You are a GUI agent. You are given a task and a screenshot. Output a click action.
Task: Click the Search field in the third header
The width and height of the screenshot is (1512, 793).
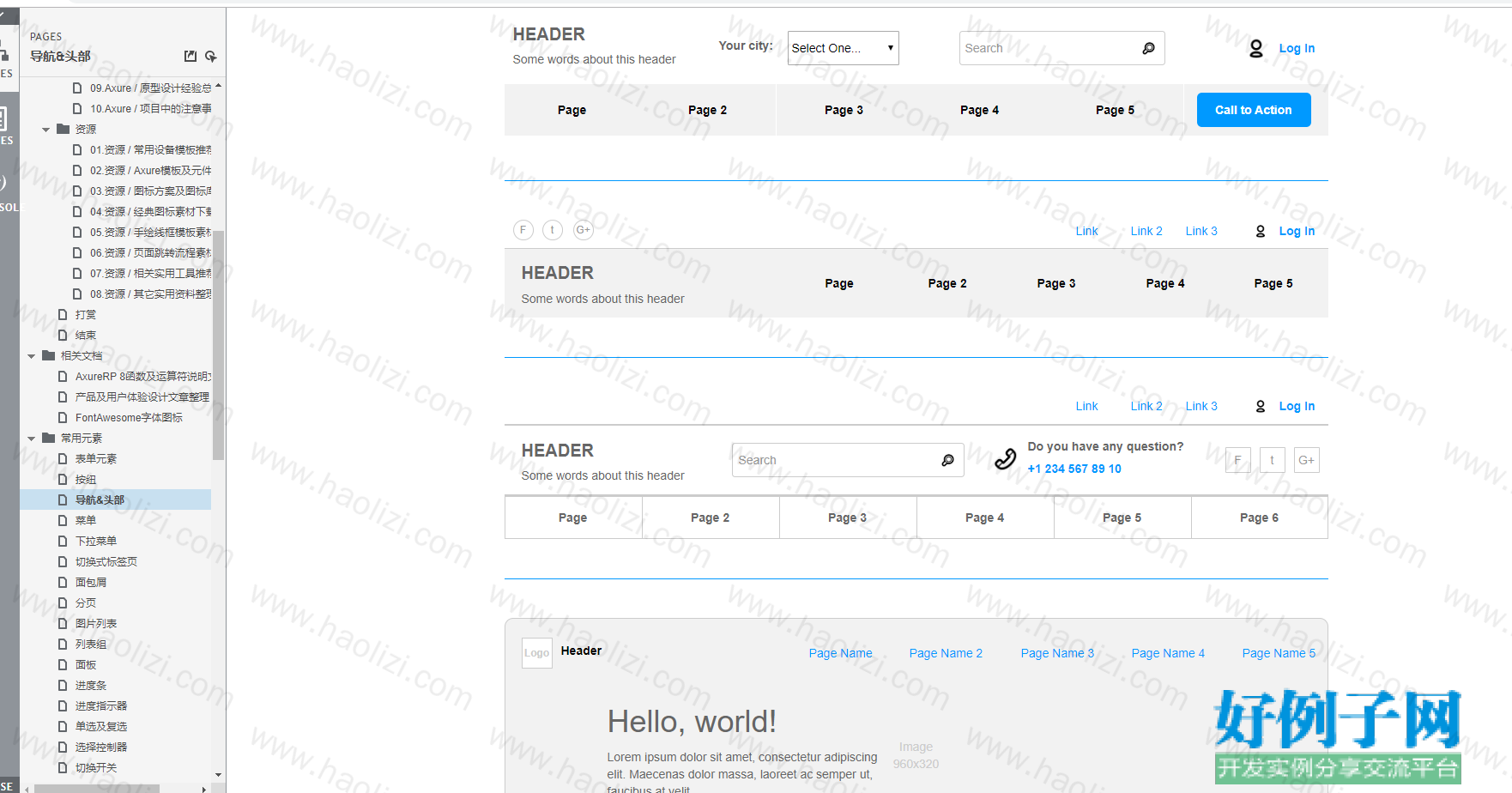coord(848,460)
